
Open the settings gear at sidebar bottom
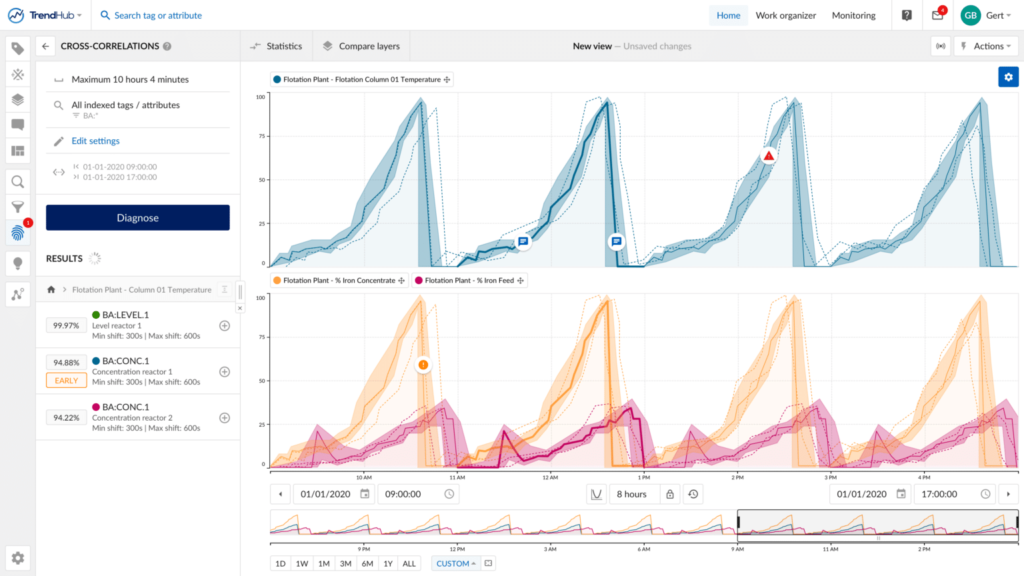(18, 558)
